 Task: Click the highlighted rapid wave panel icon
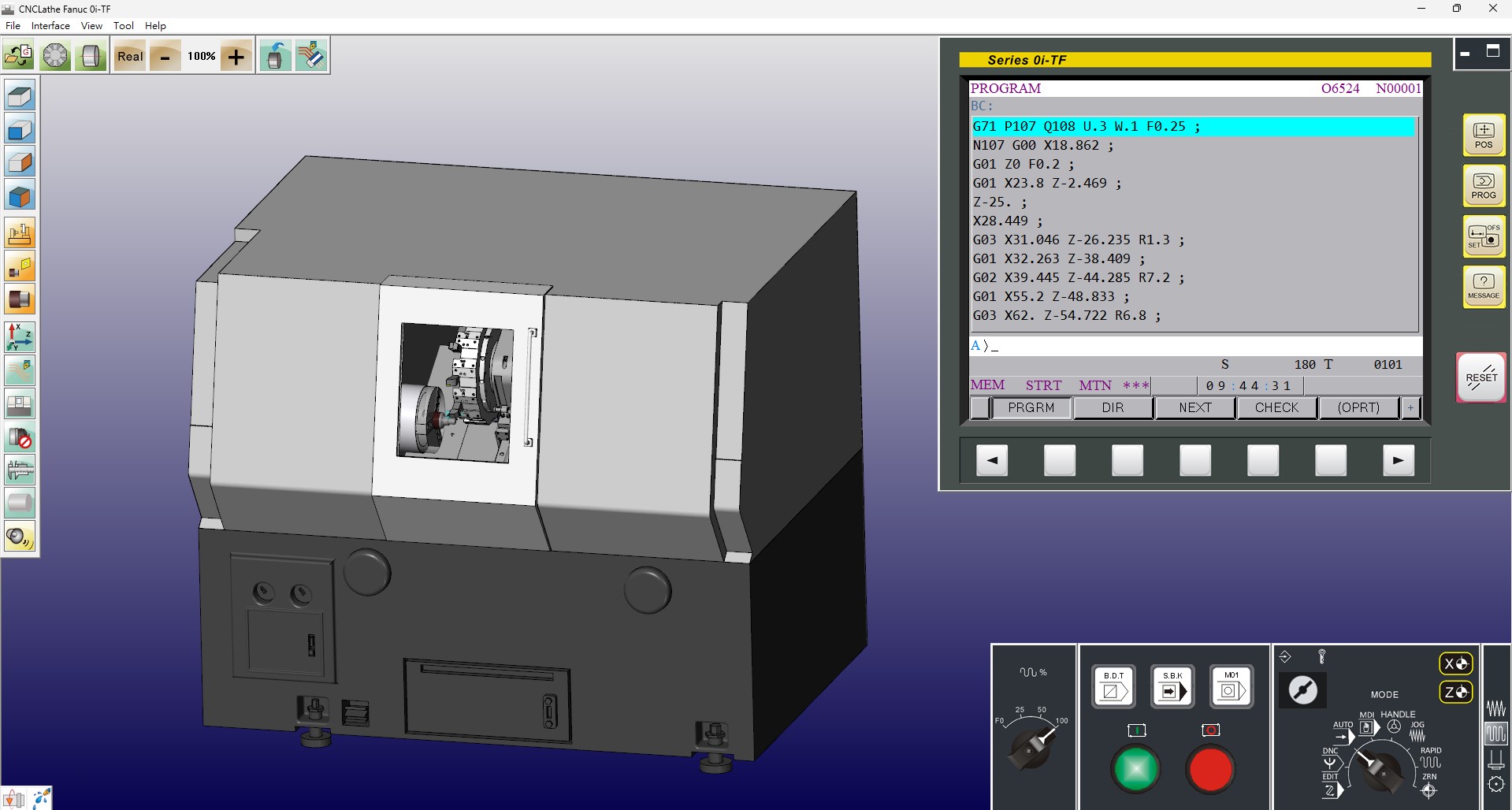click(1495, 734)
